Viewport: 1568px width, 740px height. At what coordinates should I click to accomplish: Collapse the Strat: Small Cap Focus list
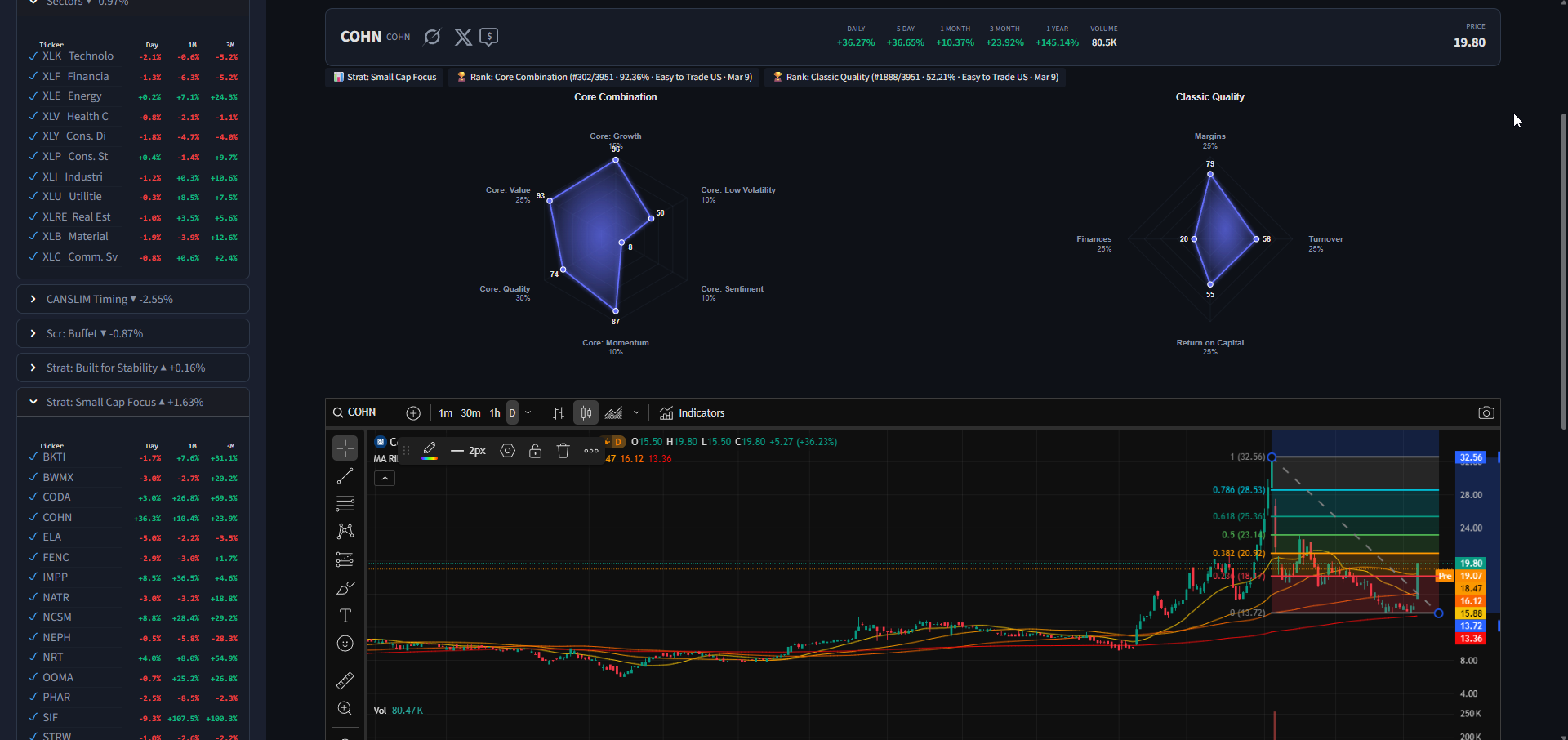33,403
